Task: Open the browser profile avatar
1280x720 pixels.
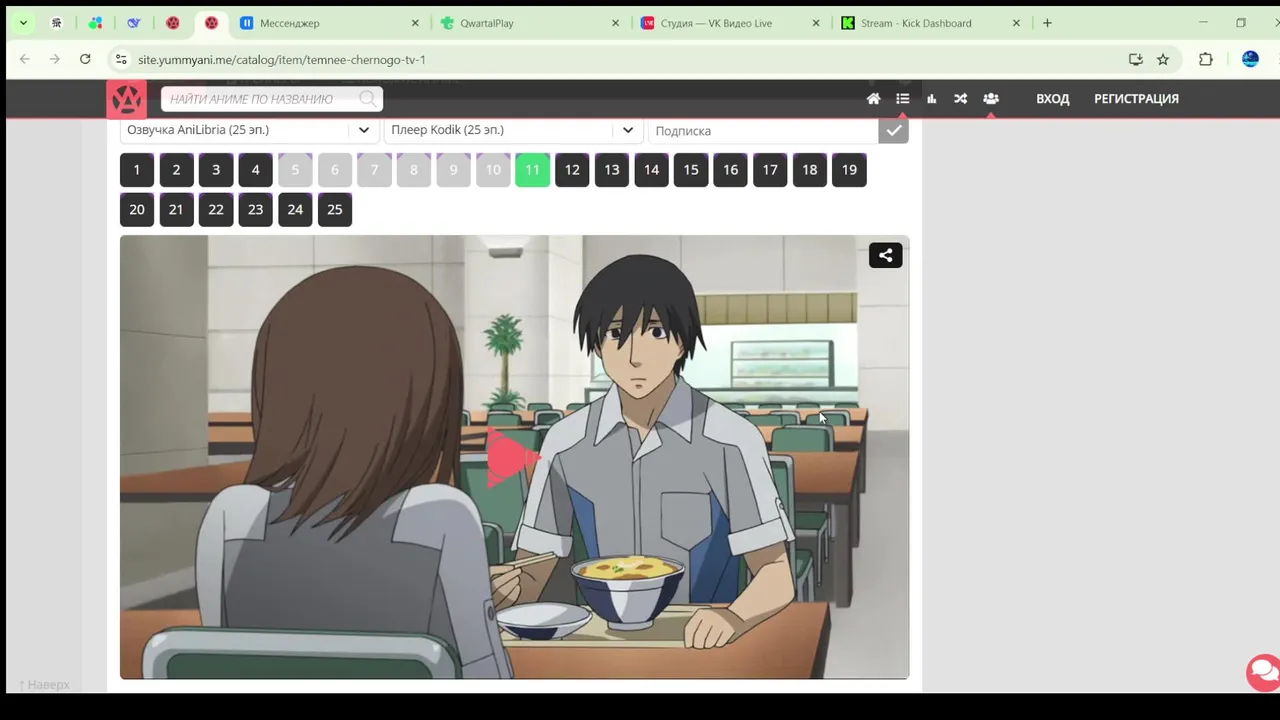Action: coord(1250,59)
